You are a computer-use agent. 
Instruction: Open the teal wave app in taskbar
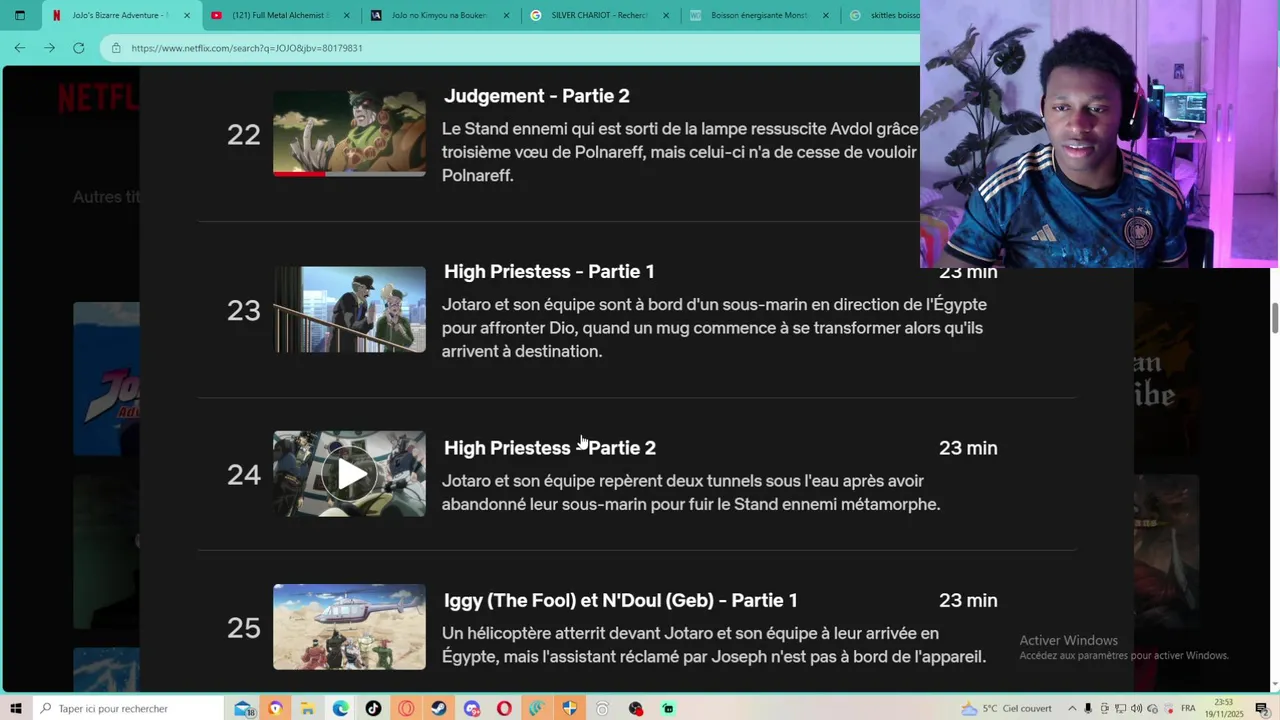pos(537,708)
